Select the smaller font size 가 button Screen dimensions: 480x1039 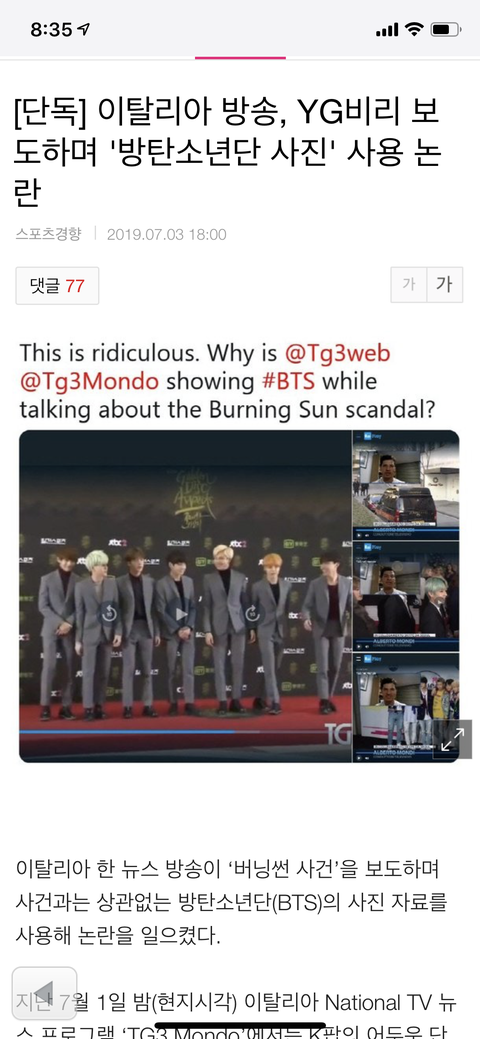[408, 284]
